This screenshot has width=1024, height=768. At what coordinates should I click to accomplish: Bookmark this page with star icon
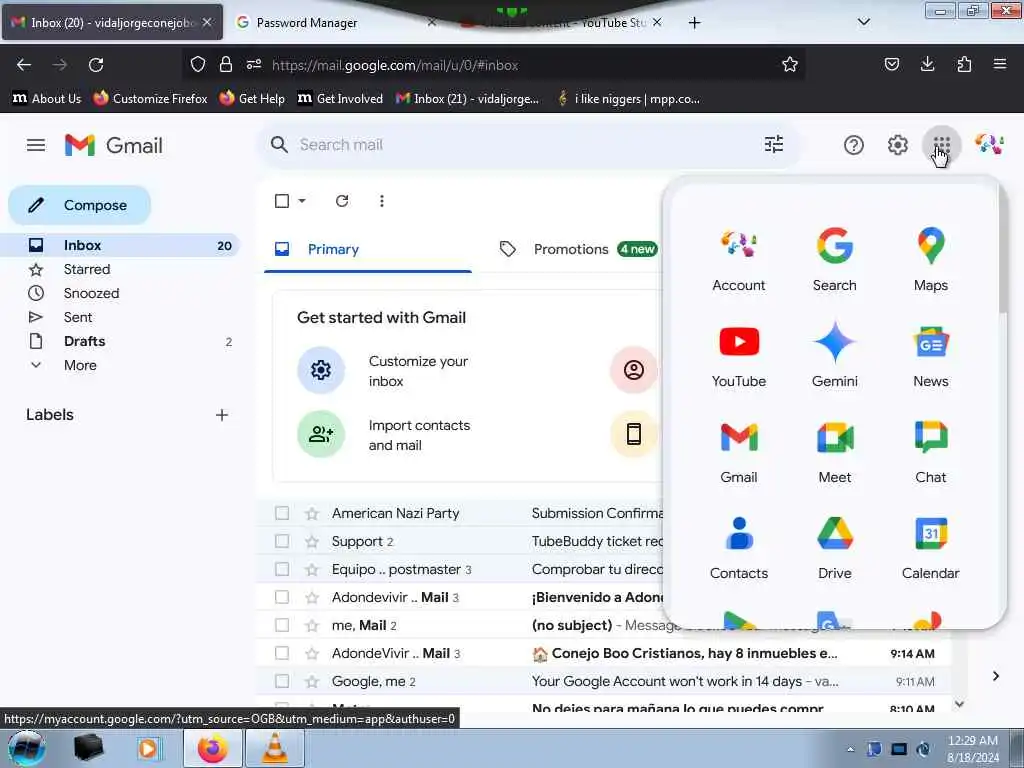(x=790, y=64)
